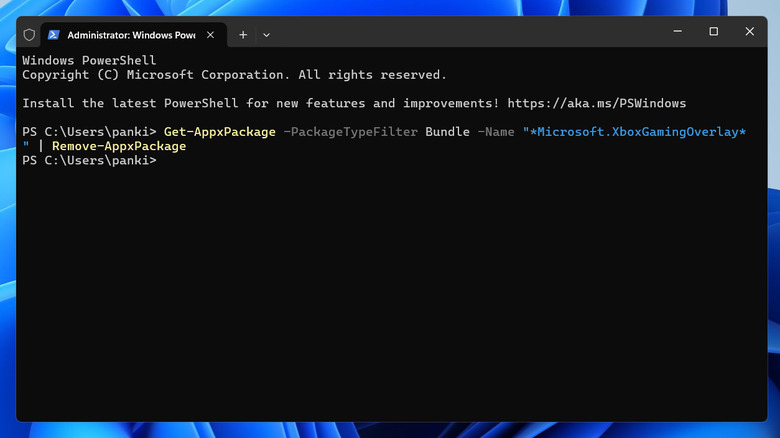Close the Windows Terminal window
780x438 pixels.
[x=750, y=32]
